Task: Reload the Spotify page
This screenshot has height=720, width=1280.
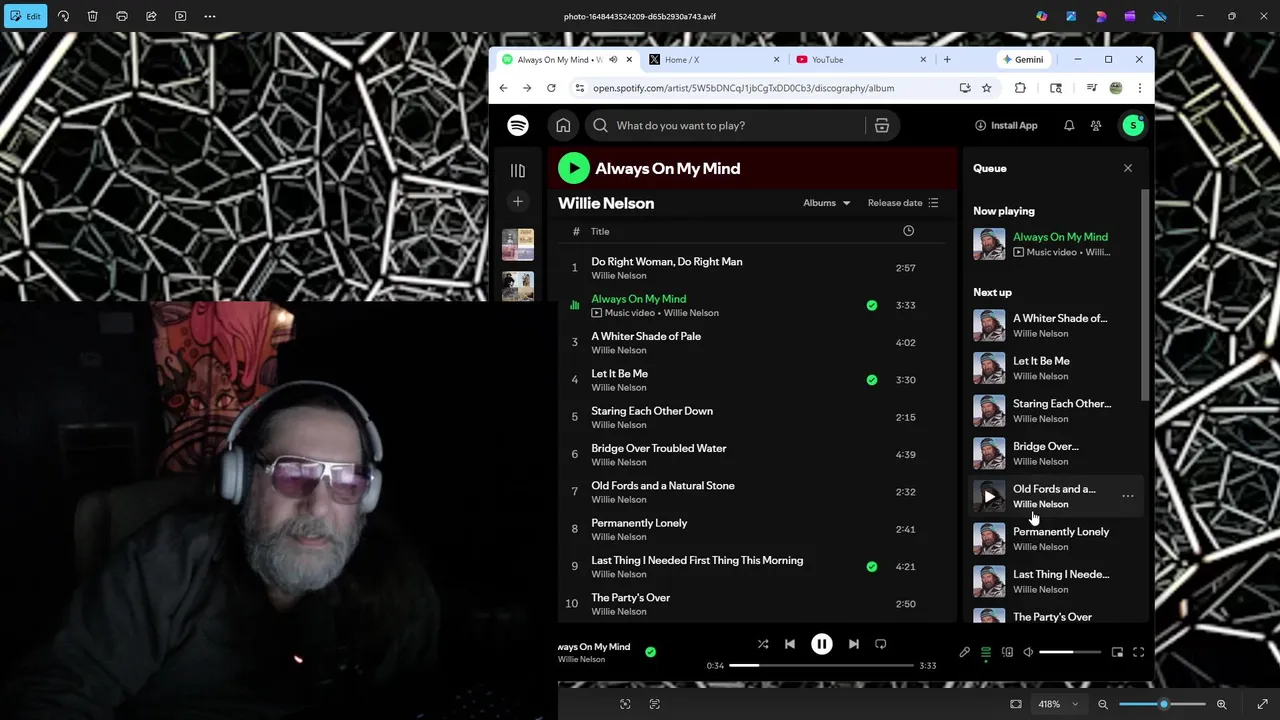Action: pos(551,88)
